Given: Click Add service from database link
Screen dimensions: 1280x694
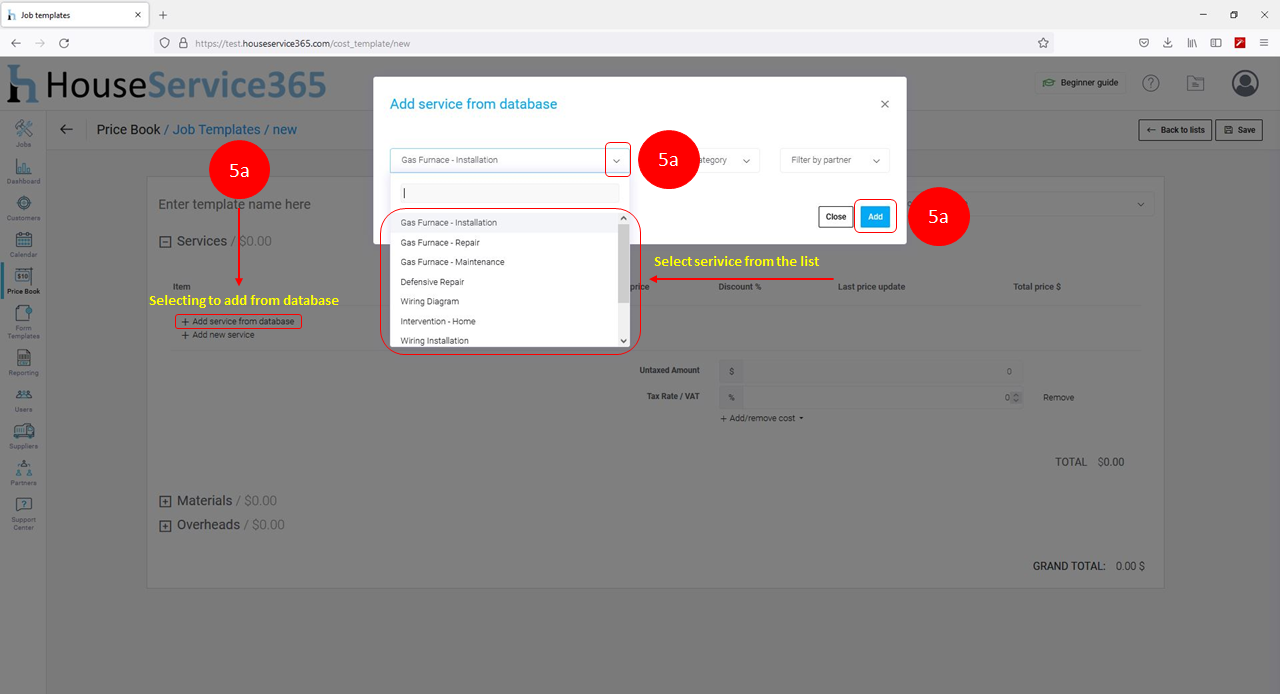Looking at the screenshot, I should [238, 321].
